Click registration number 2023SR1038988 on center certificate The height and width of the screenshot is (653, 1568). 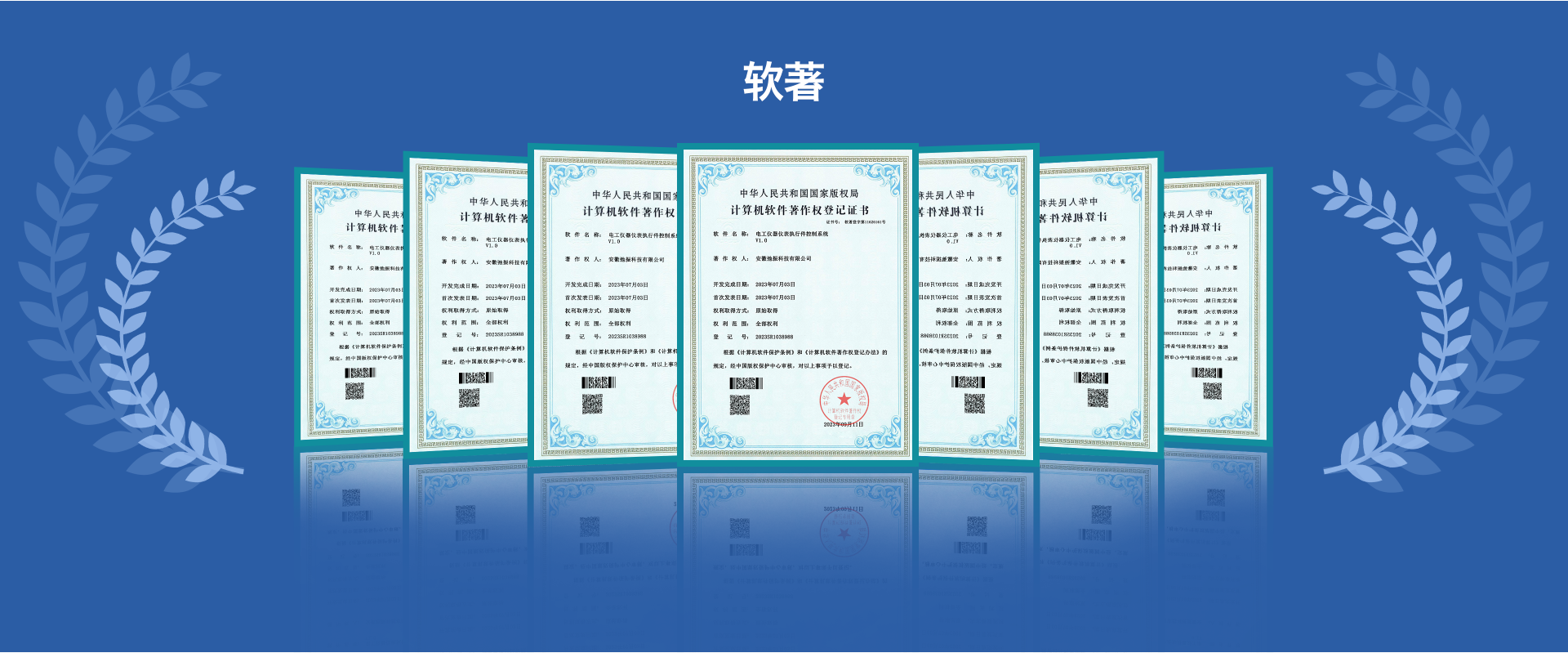774,337
